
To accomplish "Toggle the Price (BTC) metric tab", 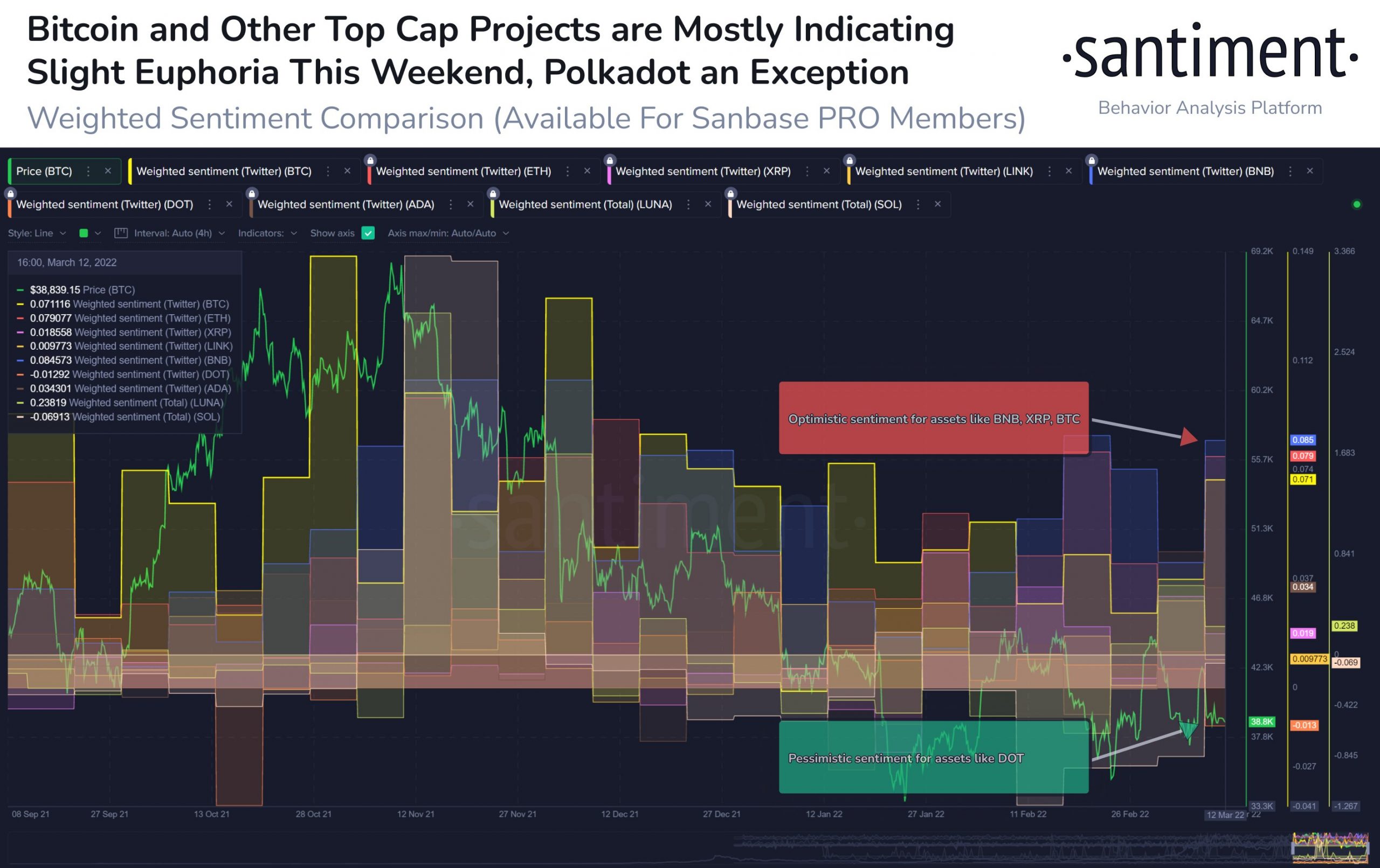I will (x=44, y=171).
